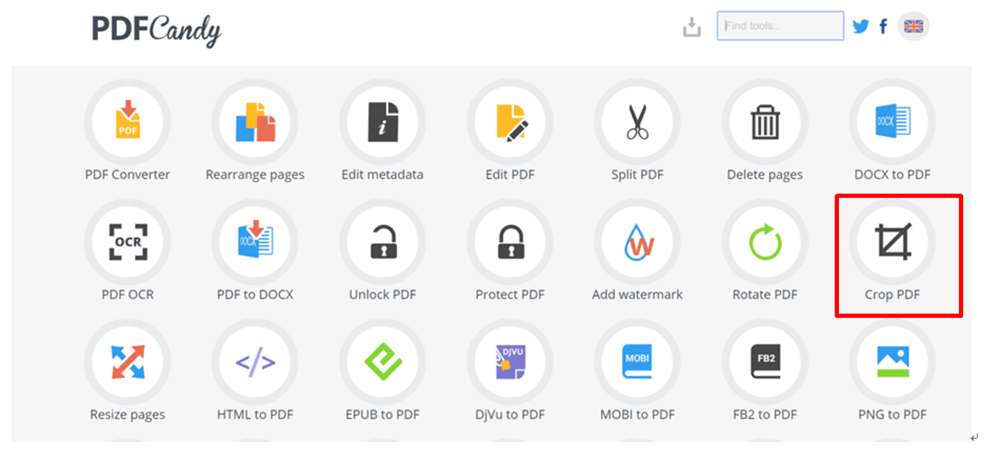1000x461 pixels.
Task: Open the Edit metadata tool
Action: (382, 122)
